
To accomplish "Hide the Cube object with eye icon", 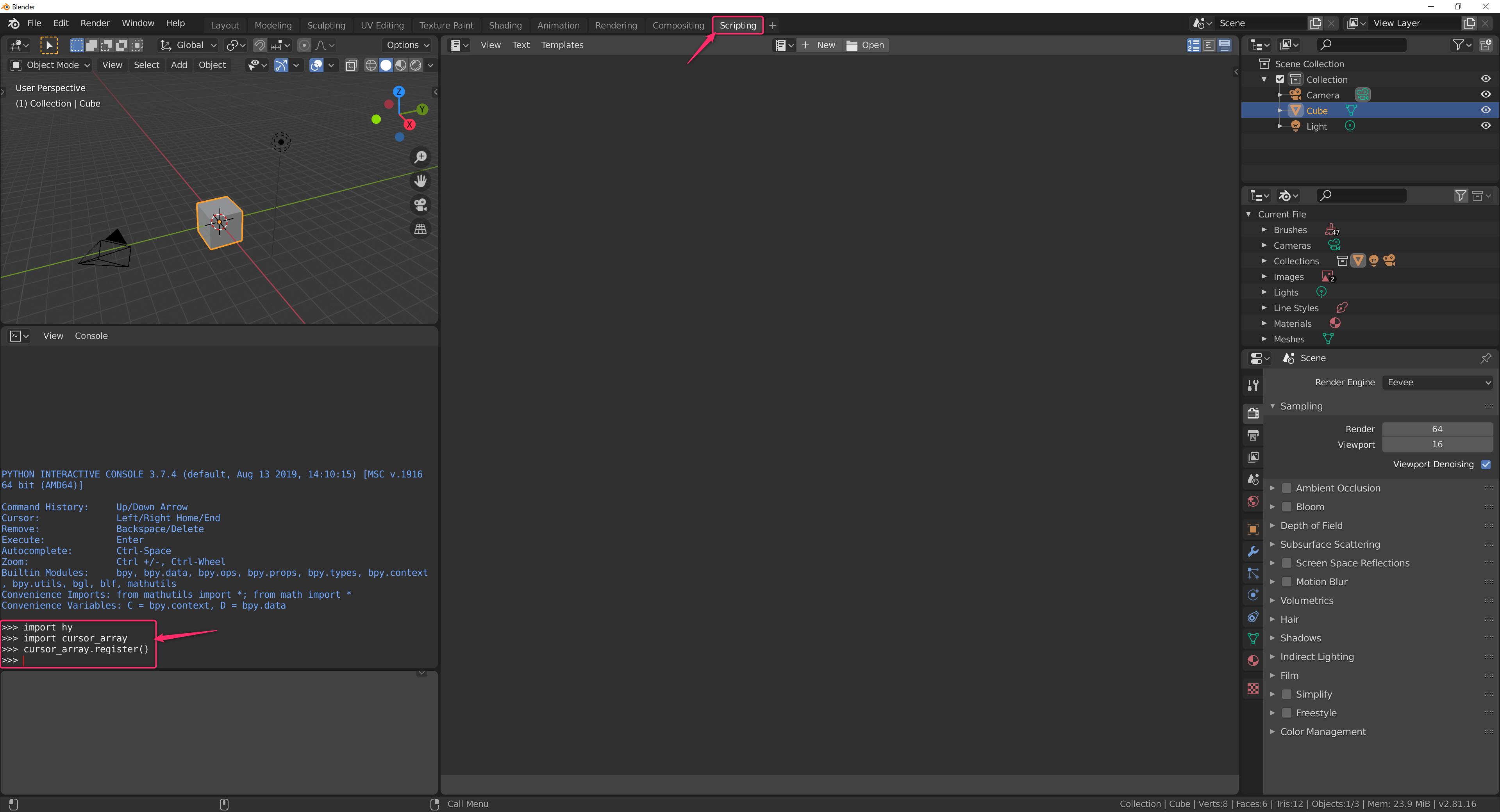I will tap(1486, 110).
